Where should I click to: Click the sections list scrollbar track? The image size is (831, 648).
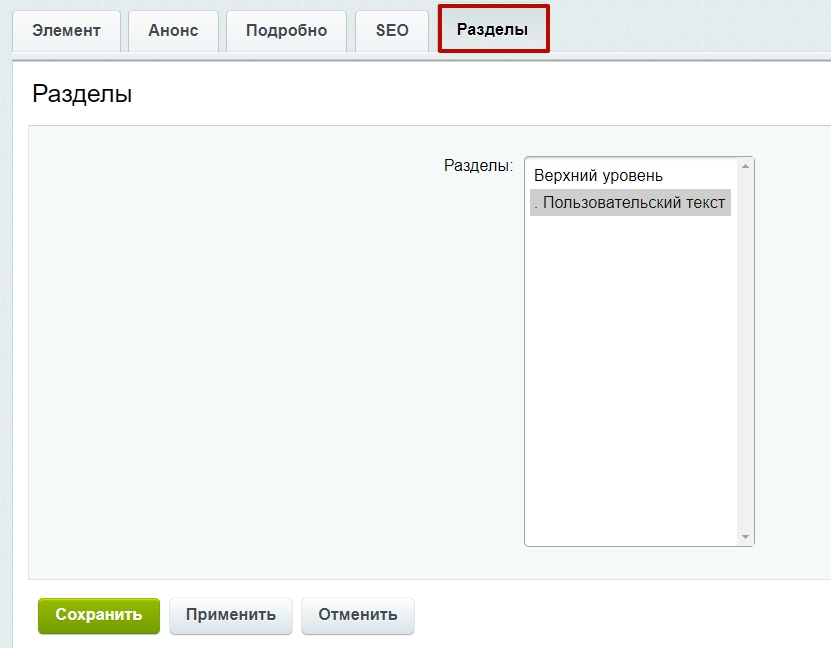(x=745, y=352)
